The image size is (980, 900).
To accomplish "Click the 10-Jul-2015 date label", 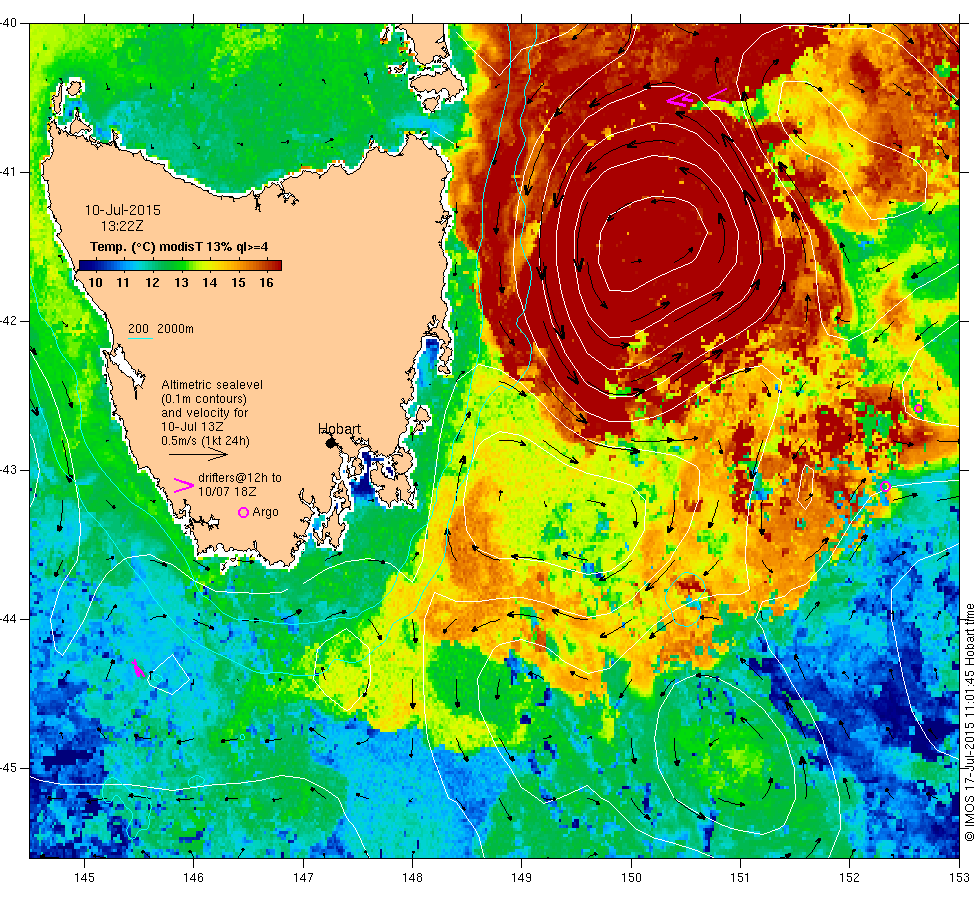I will click(x=122, y=210).
